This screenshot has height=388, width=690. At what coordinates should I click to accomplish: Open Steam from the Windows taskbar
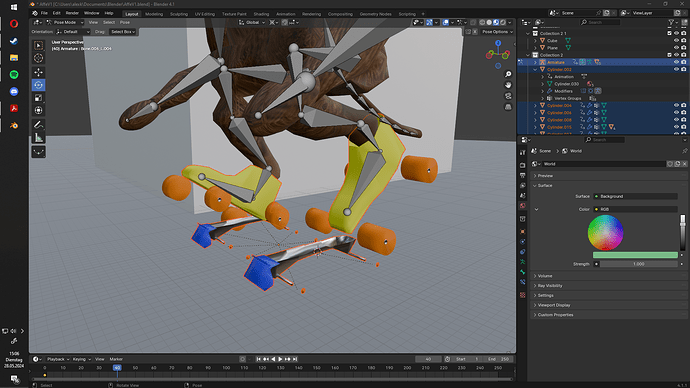tap(14, 41)
